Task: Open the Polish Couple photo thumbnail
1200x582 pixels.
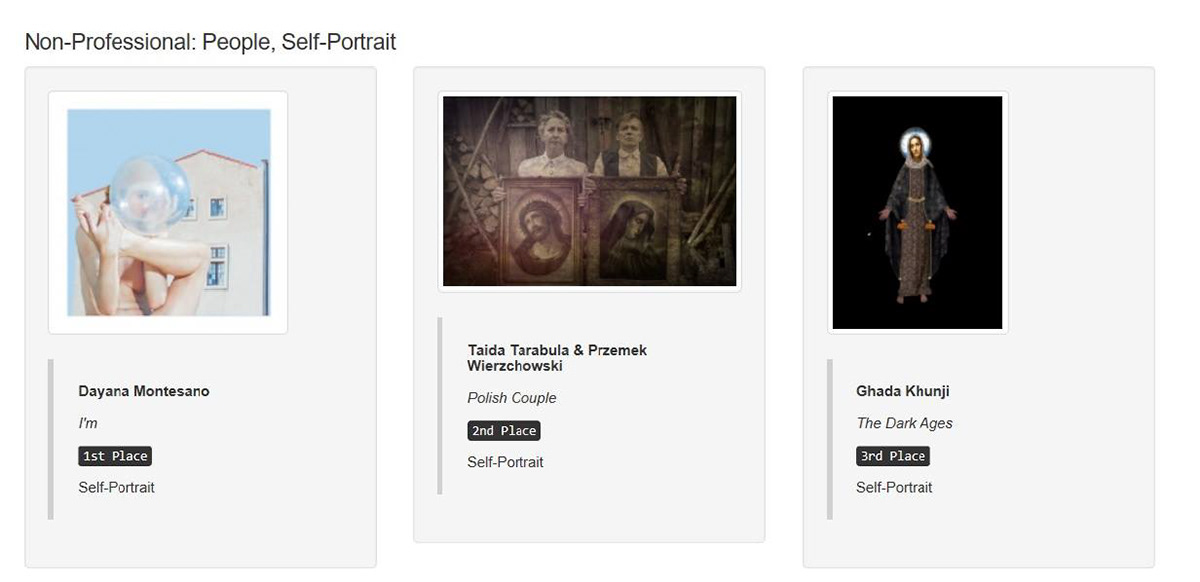Action: click(589, 191)
